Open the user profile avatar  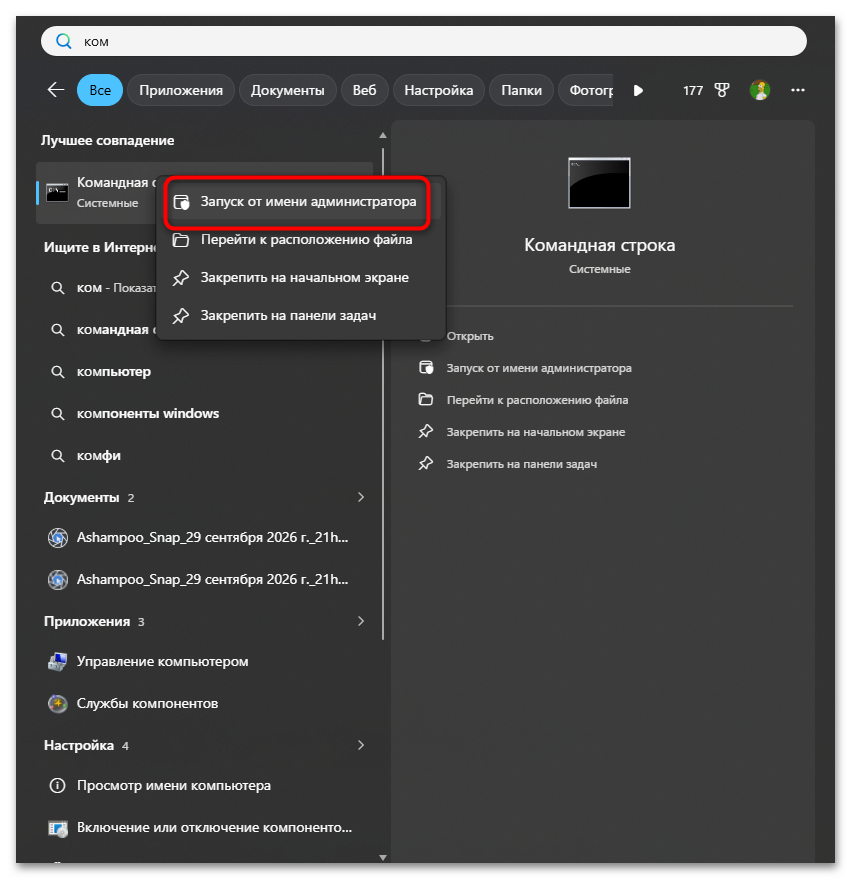pos(760,90)
